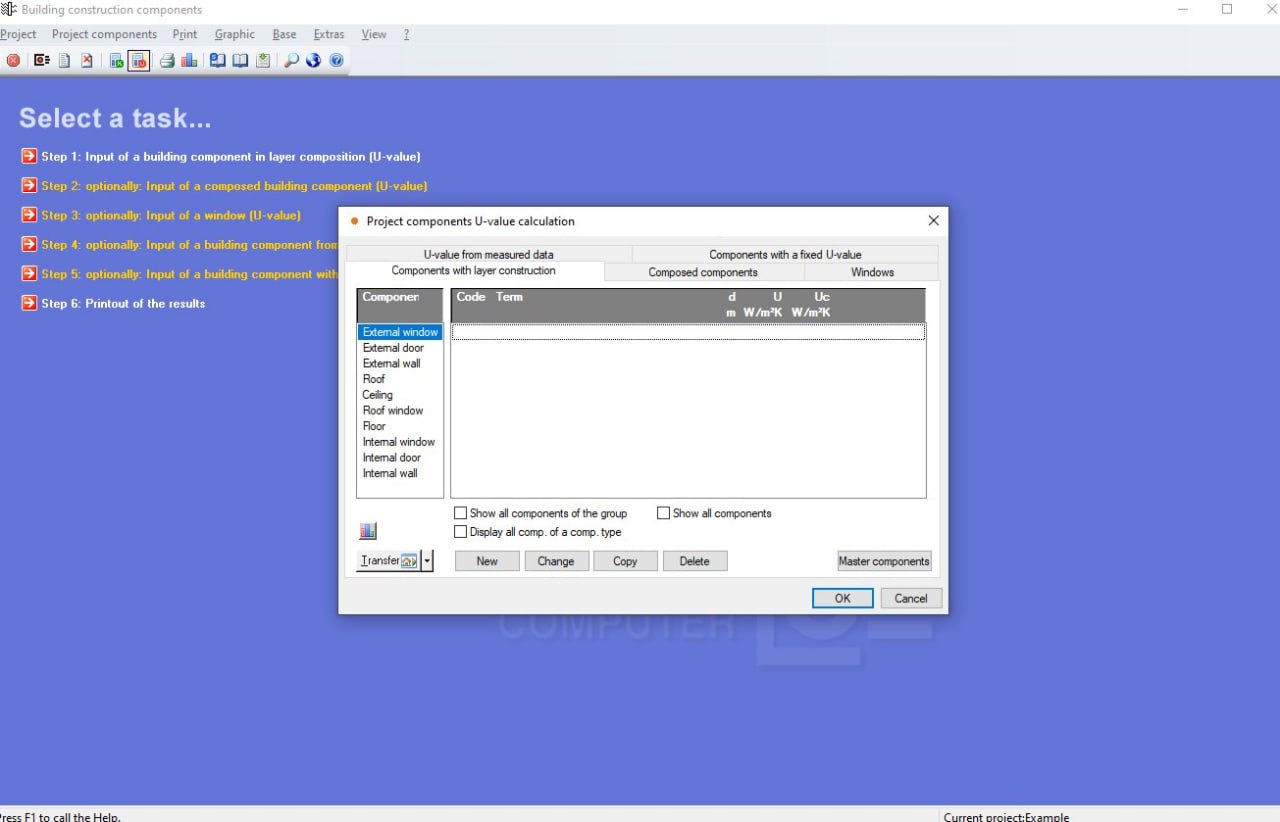Open the bar chart graphic icon in toolbar
This screenshot has width=1280, height=822.
pos(189,61)
